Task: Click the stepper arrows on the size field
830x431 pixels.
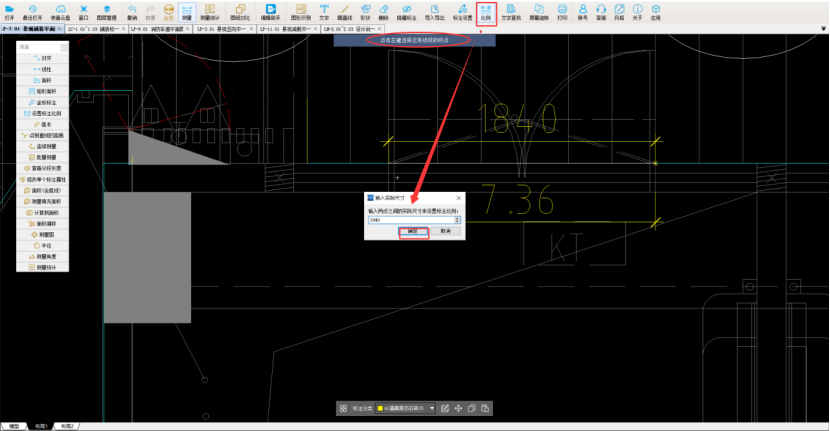Action: pyautogui.click(x=457, y=220)
